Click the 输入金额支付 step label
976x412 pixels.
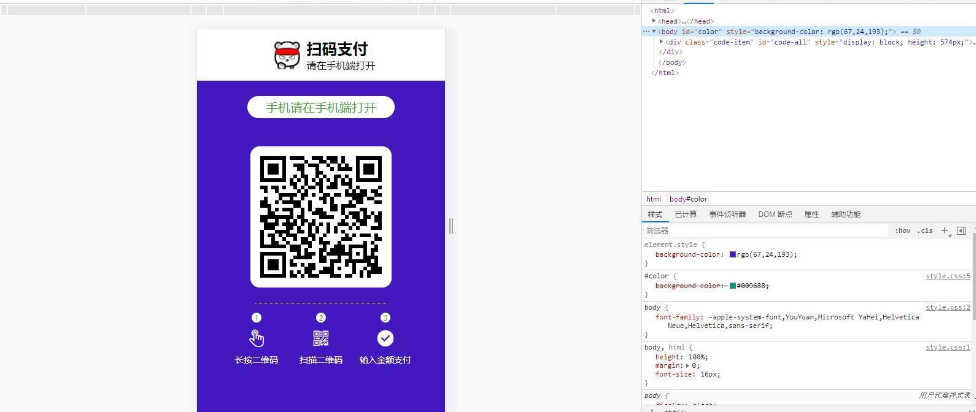tap(385, 360)
